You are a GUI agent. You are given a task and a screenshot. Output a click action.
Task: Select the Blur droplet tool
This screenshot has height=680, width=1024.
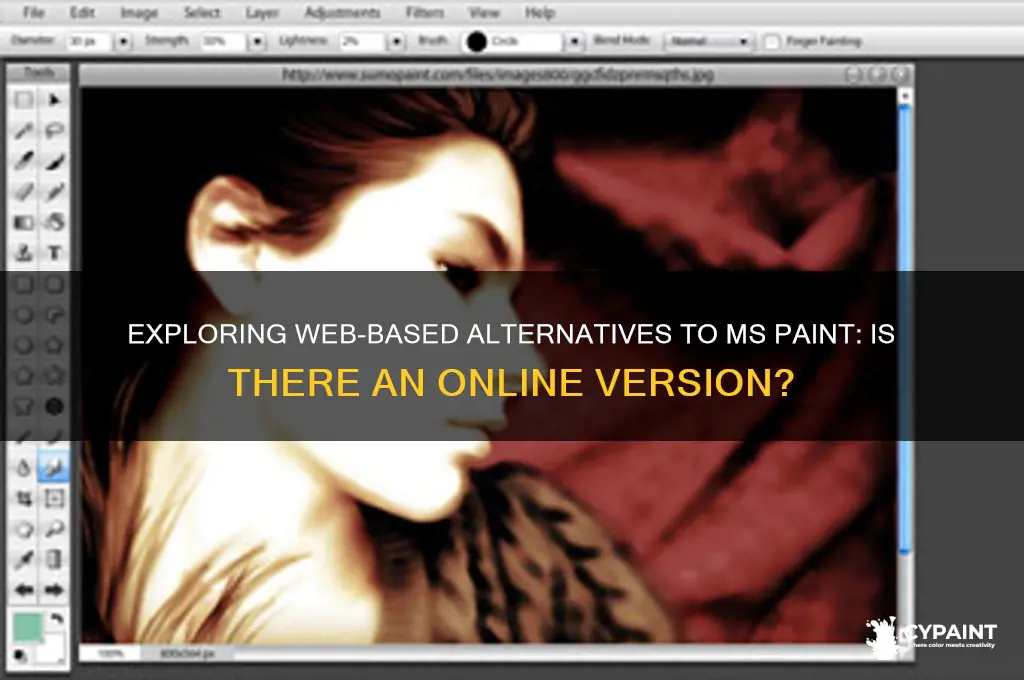coord(24,468)
